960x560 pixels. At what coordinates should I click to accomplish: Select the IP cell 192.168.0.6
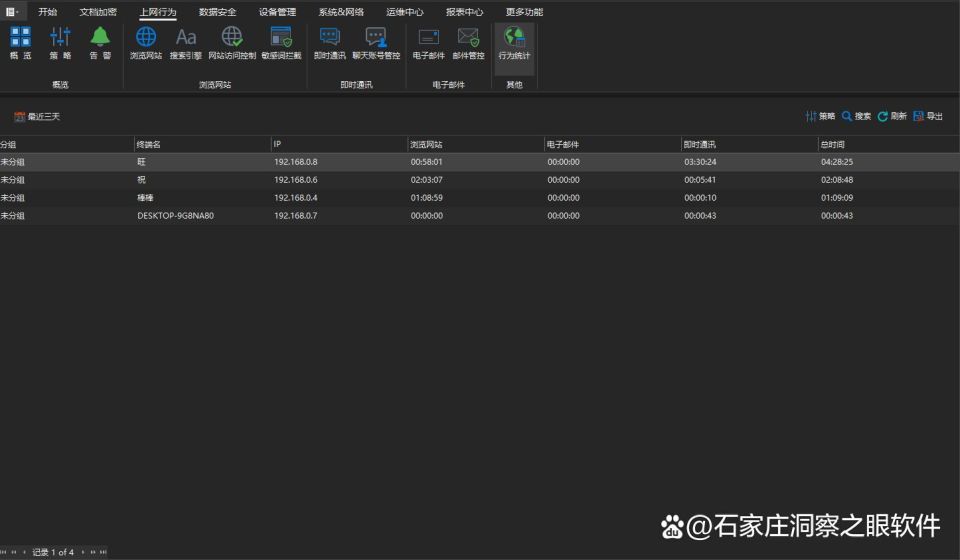pos(296,180)
